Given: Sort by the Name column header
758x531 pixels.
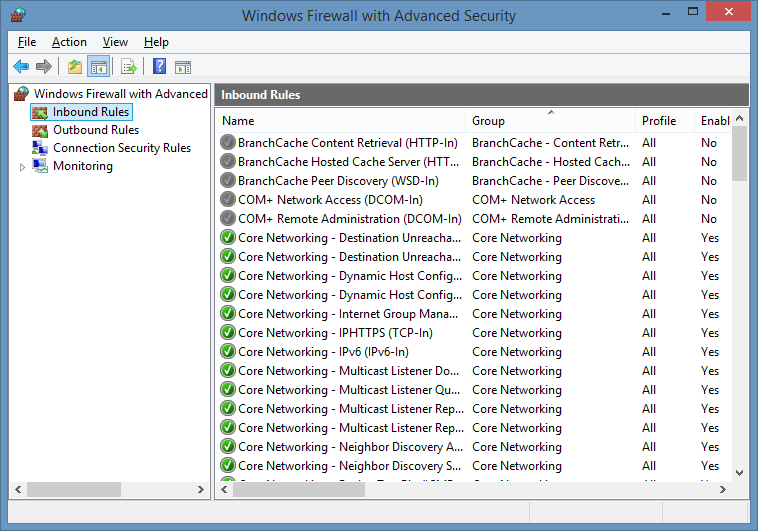Looking at the screenshot, I should (x=341, y=120).
